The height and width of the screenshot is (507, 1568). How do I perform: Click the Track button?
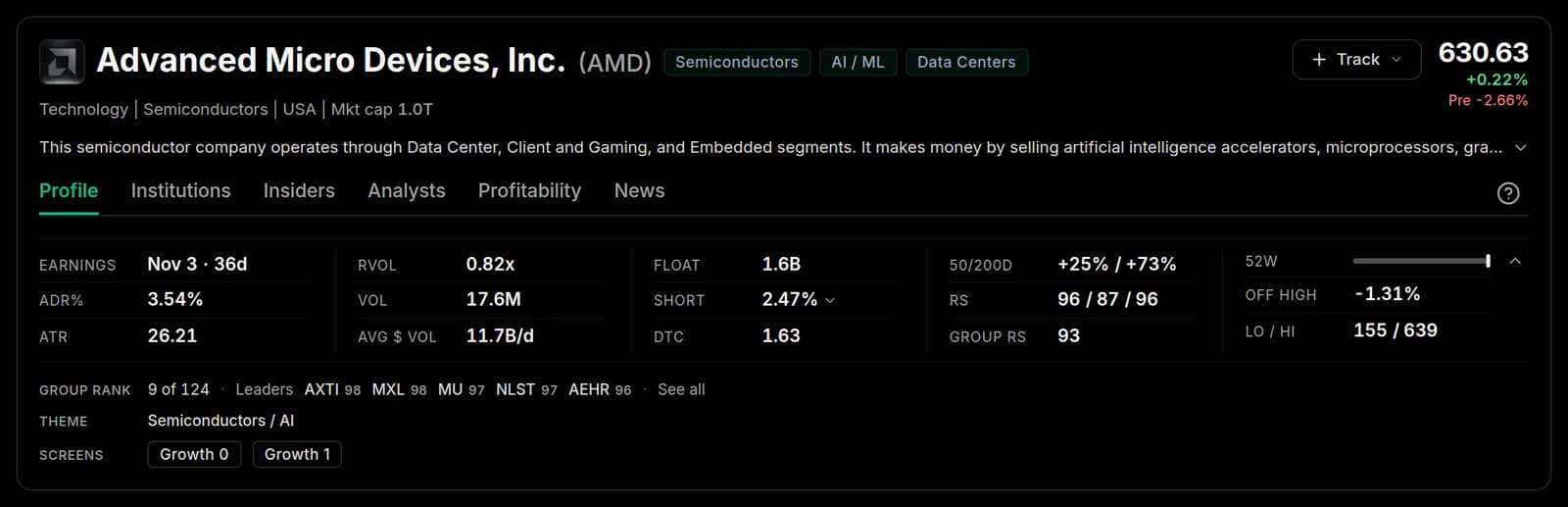coord(1356,60)
